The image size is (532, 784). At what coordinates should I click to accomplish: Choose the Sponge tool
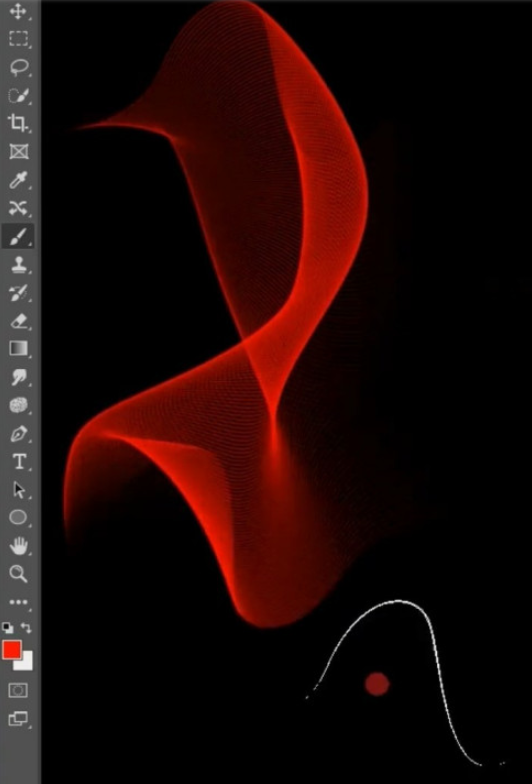18,405
